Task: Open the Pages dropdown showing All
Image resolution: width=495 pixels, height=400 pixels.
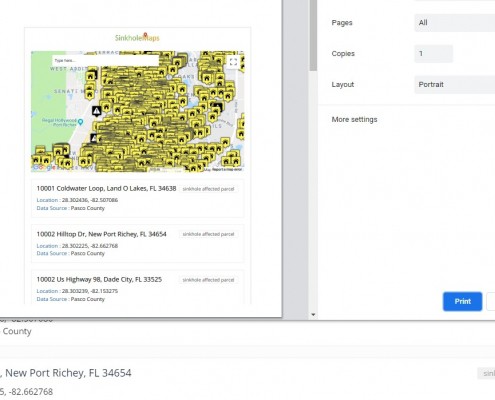Action: tap(455, 23)
